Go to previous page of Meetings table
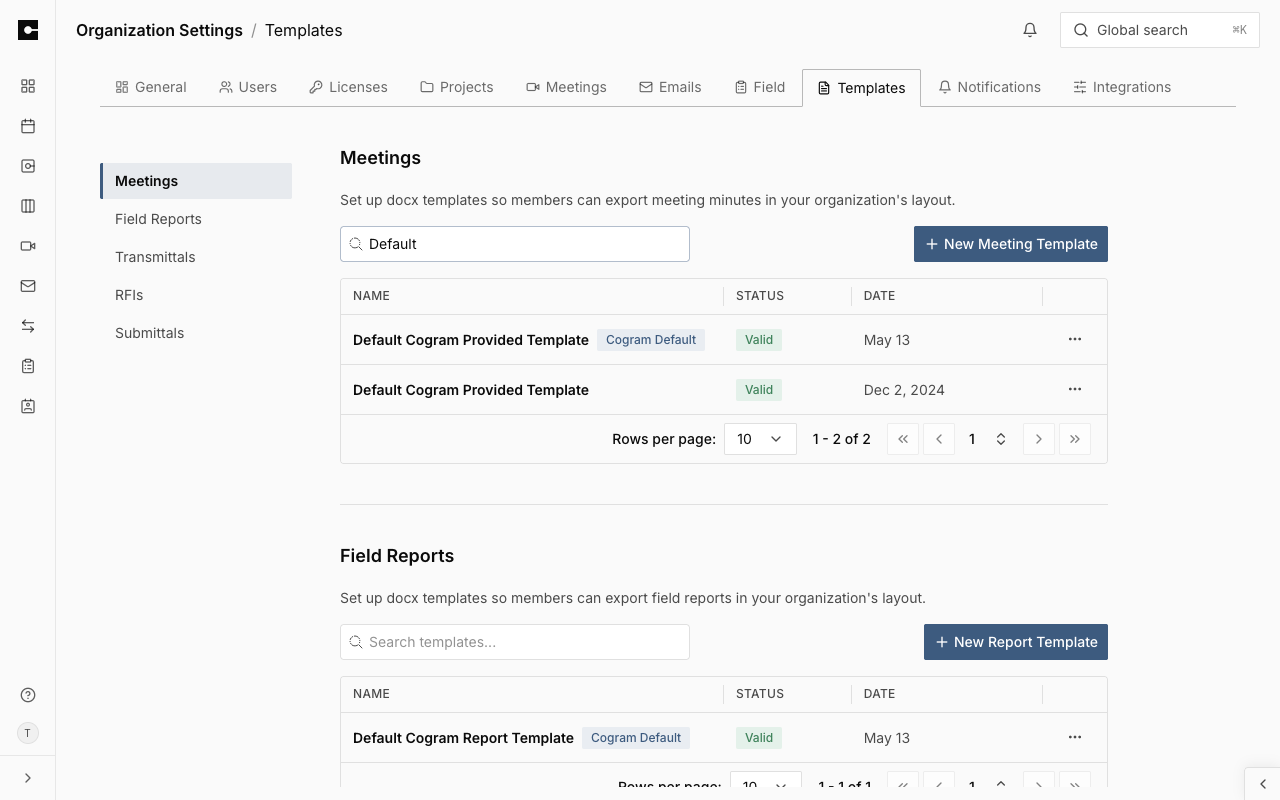Image resolution: width=1280 pixels, height=800 pixels. [x=939, y=439]
